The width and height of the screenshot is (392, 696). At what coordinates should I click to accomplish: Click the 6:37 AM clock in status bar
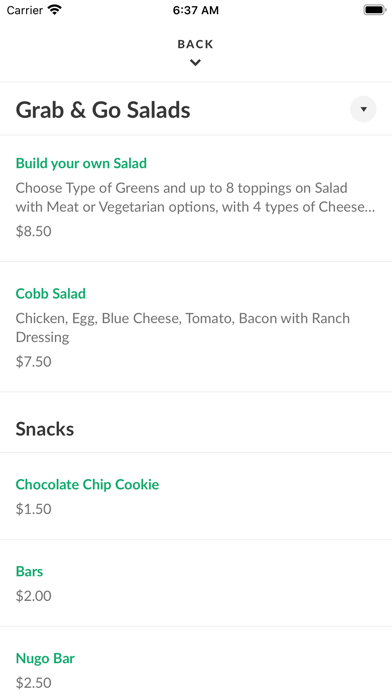click(196, 10)
